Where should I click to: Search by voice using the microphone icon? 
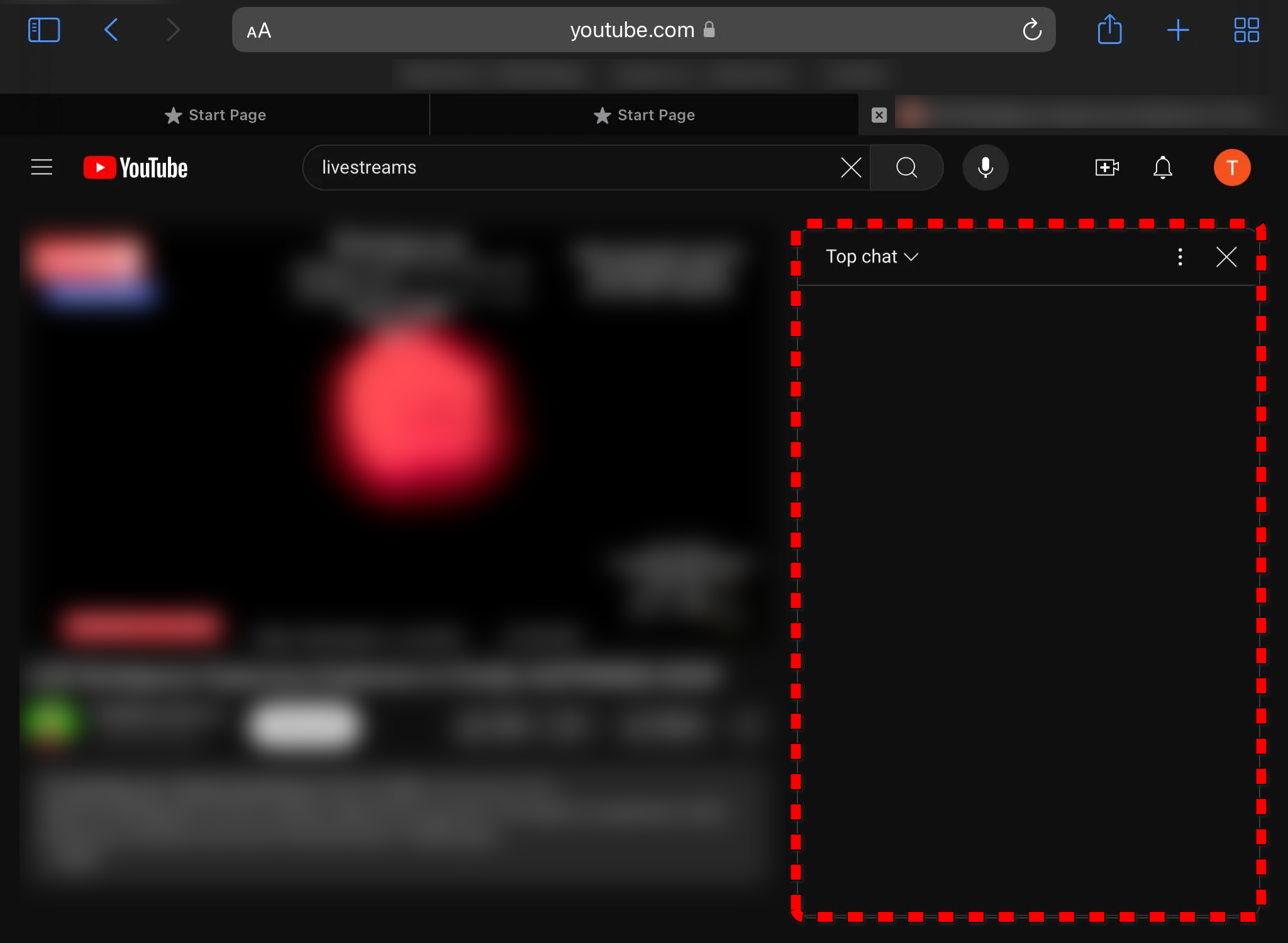coord(984,167)
